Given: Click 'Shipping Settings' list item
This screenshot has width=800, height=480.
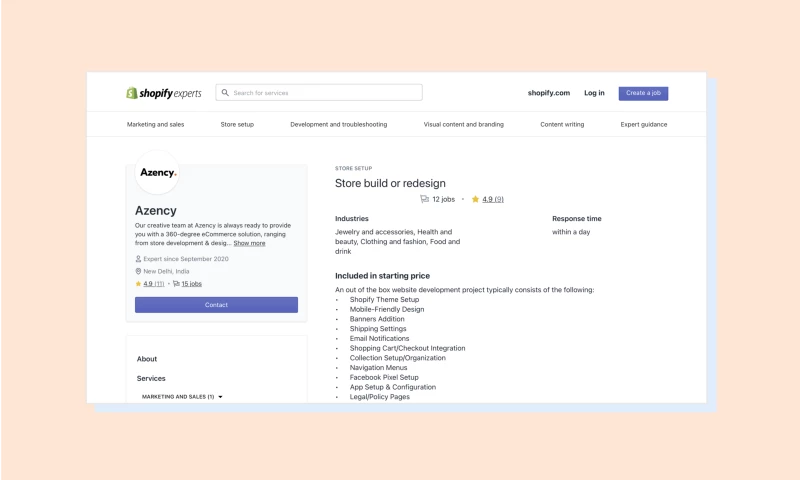Looking at the screenshot, I should 378,329.
